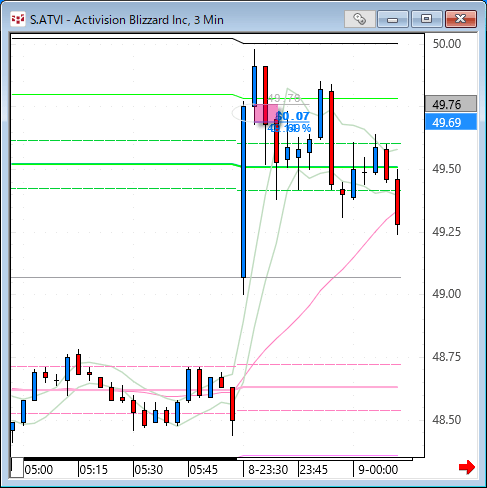Click the 49.25 price axis label
487x488 pixels.
447,231
